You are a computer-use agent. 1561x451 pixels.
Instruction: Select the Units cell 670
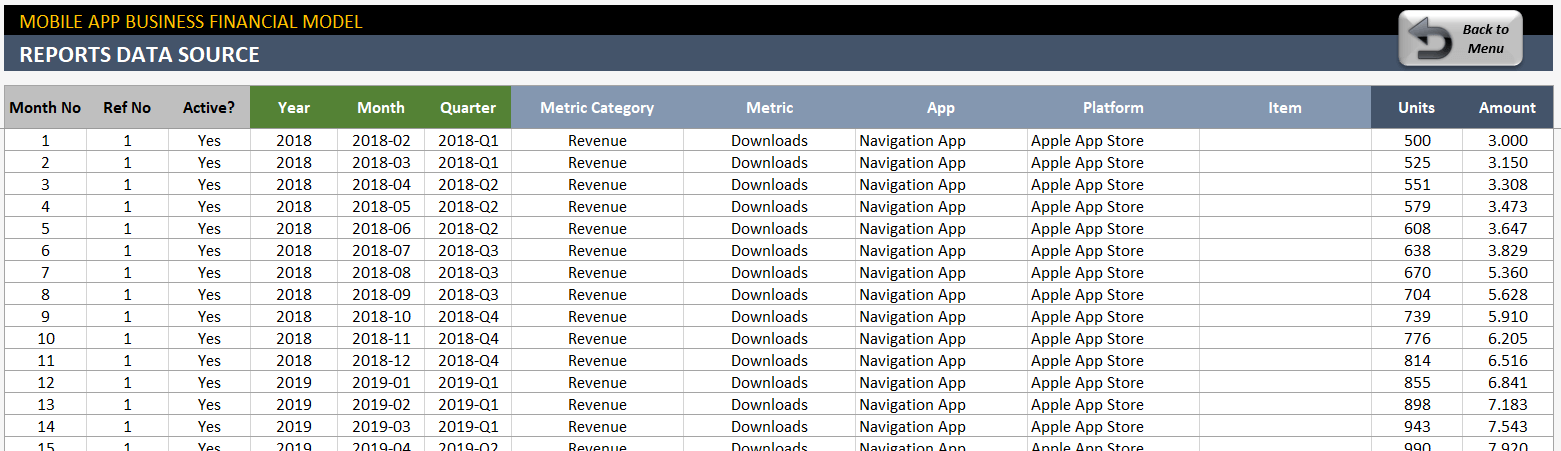pyautogui.click(x=1417, y=273)
